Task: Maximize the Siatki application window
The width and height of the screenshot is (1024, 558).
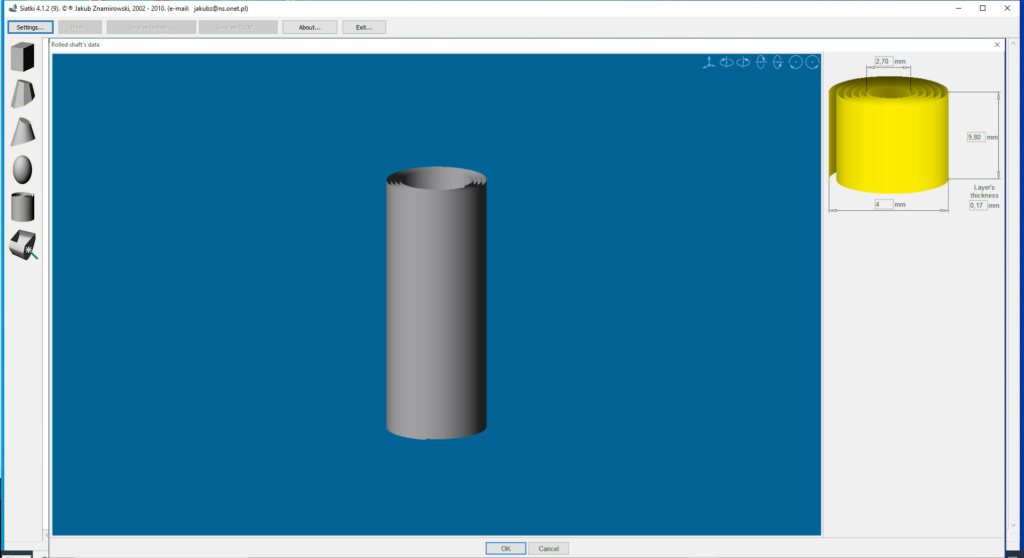Action: coord(982,8)
